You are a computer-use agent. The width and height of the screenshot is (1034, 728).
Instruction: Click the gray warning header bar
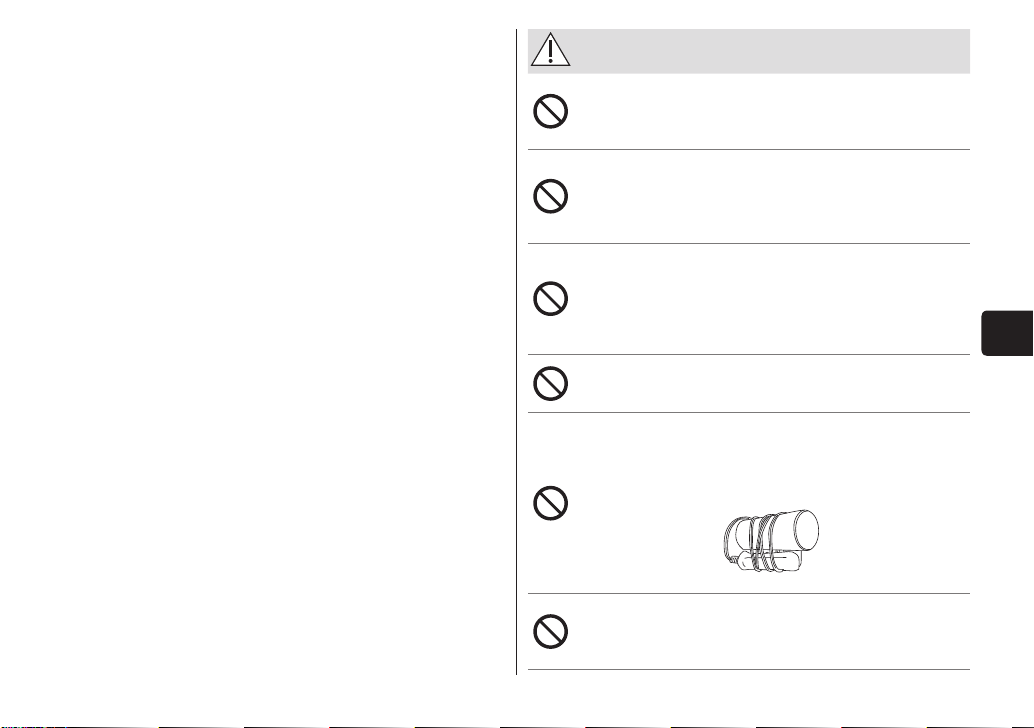click(748, 51)
